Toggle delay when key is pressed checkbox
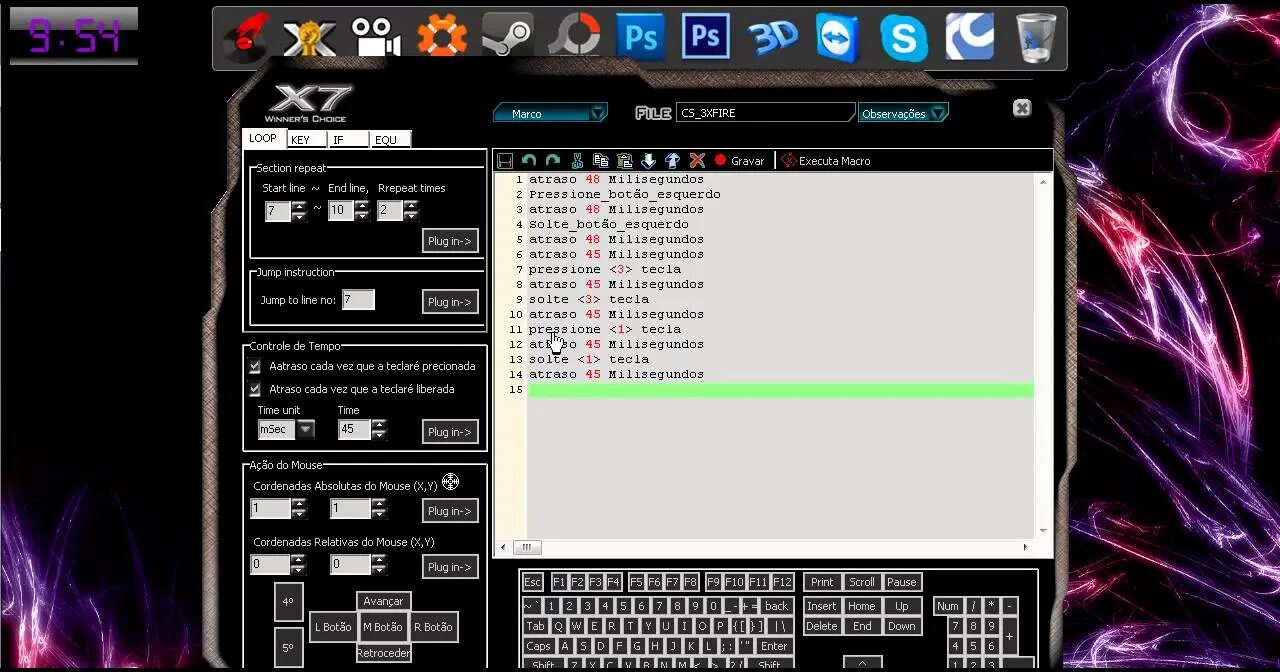The image size is (1280, 672). click(x=255, y=367)
